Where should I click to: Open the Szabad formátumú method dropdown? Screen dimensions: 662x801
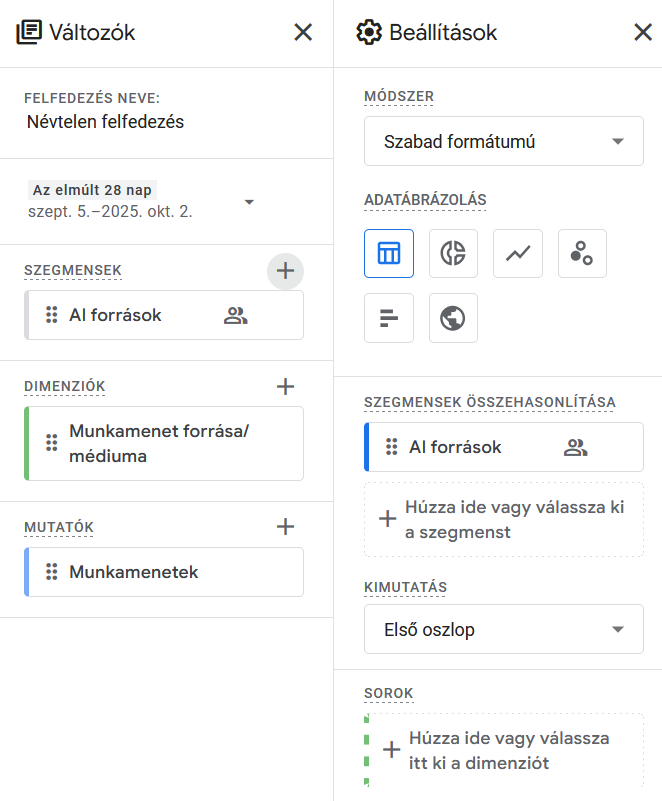[503, 141]
